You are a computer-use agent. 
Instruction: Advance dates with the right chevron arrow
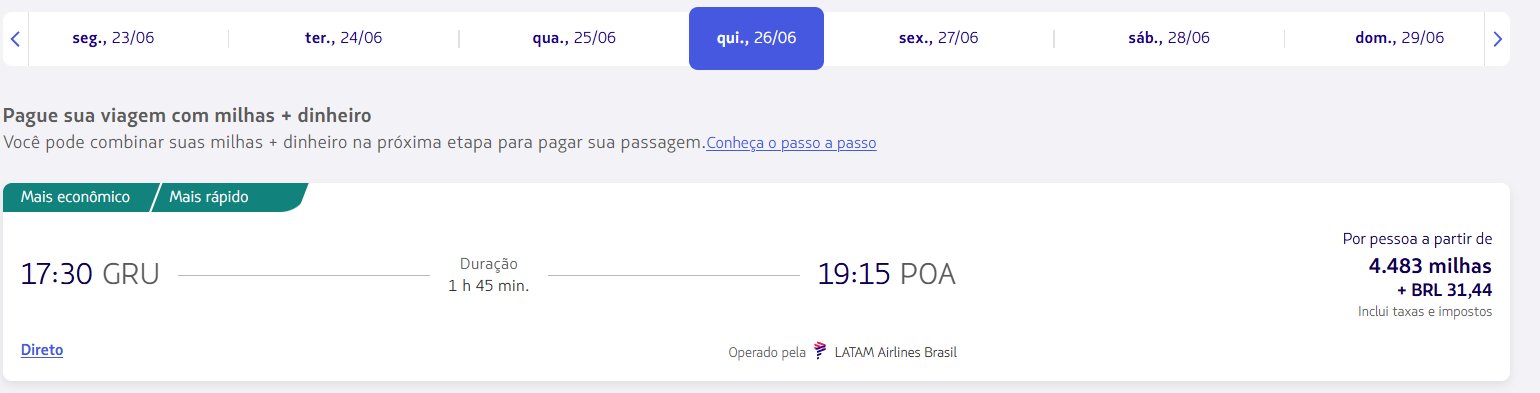click(x=1497, y=39)
